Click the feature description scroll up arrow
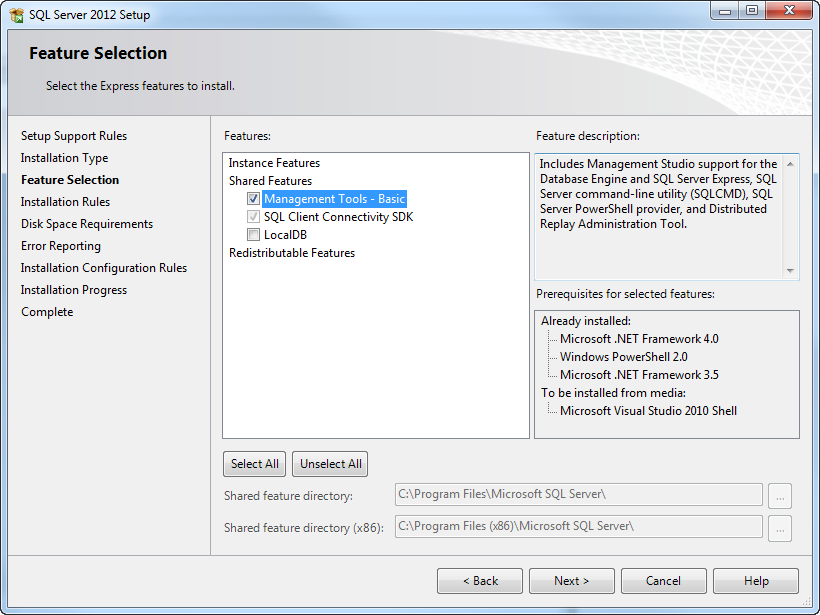 [790, 164]
